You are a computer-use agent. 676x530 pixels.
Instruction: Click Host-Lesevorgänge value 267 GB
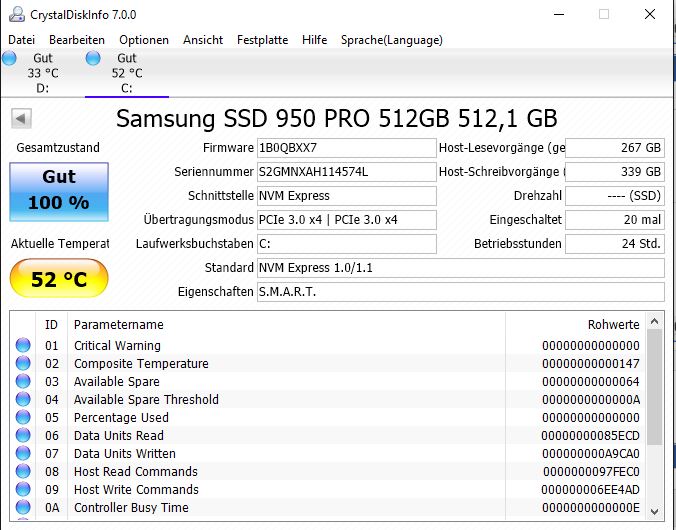615,148
